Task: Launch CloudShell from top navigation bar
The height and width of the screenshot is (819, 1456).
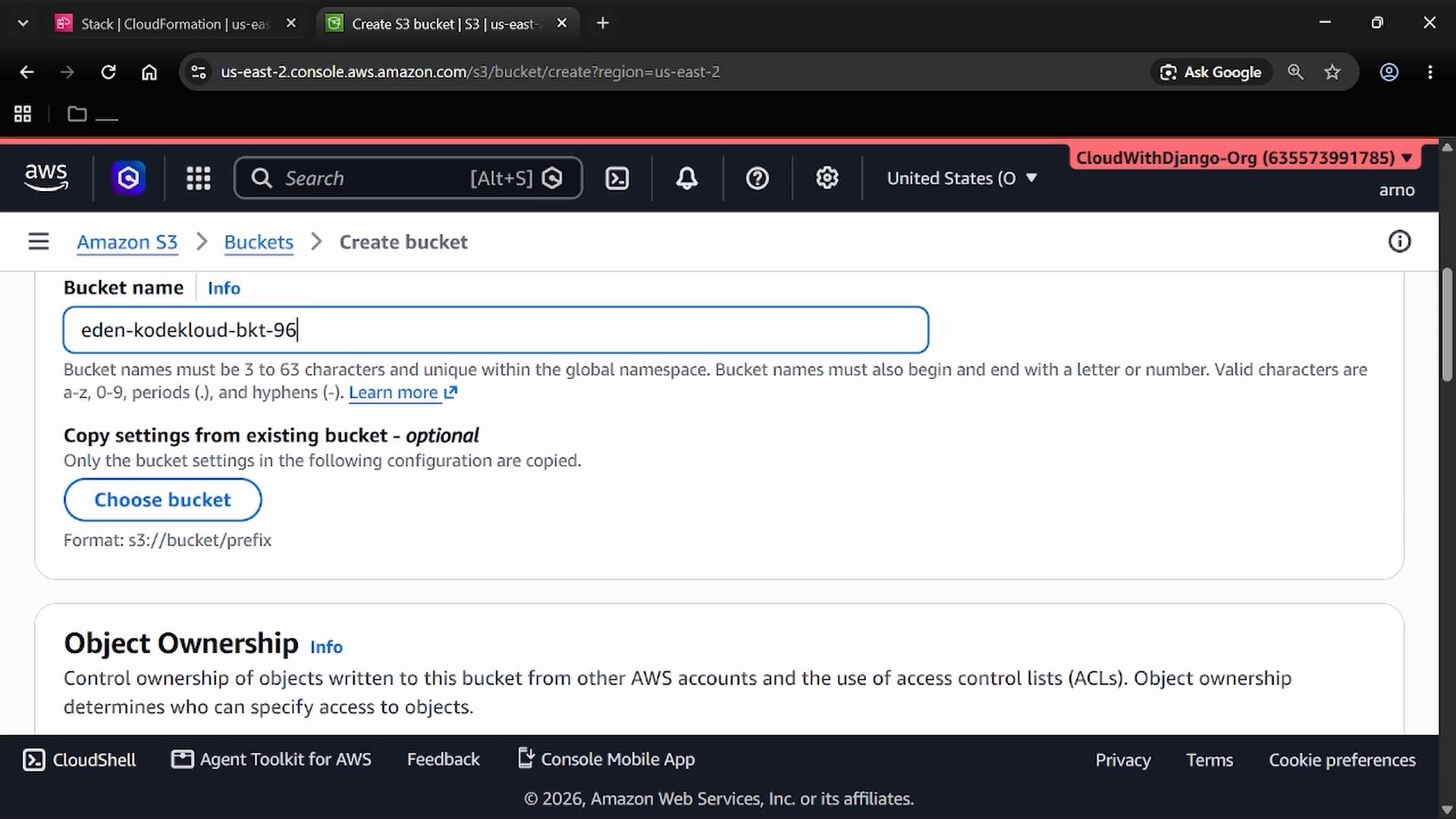Action: [x=617, y=178]
